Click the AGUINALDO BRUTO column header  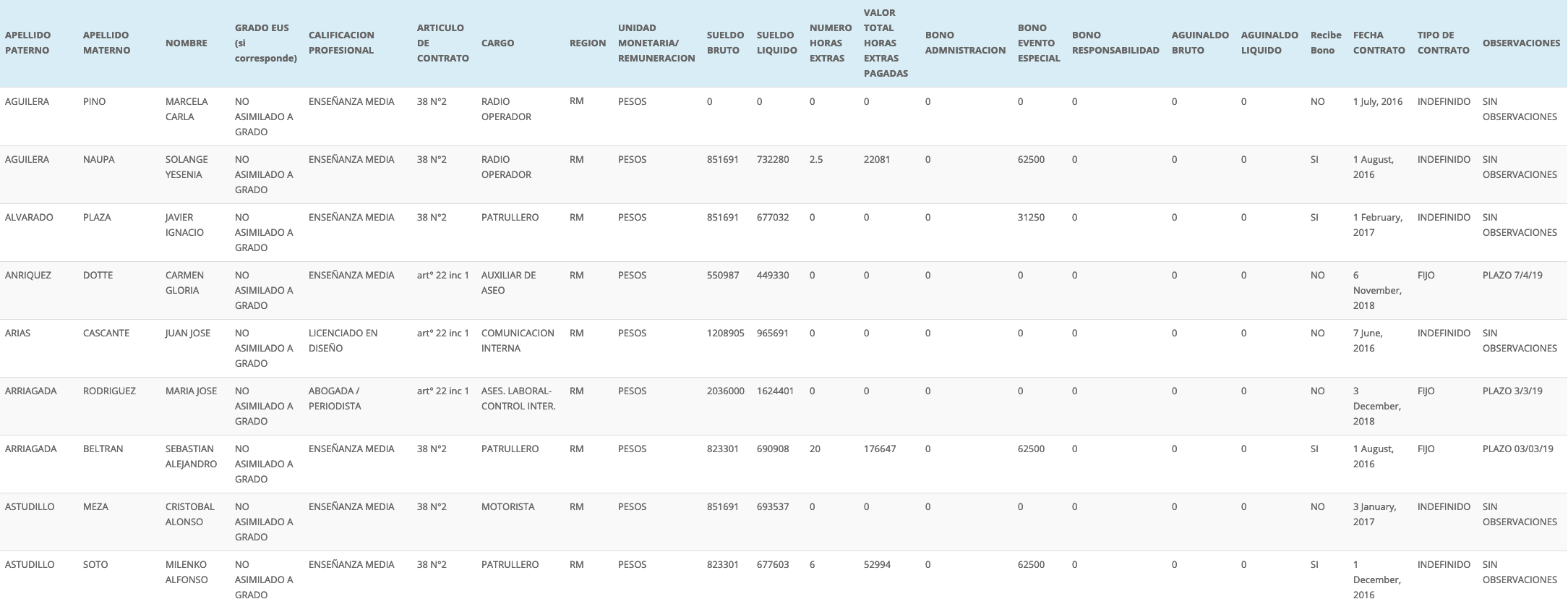click(1200, 43)
